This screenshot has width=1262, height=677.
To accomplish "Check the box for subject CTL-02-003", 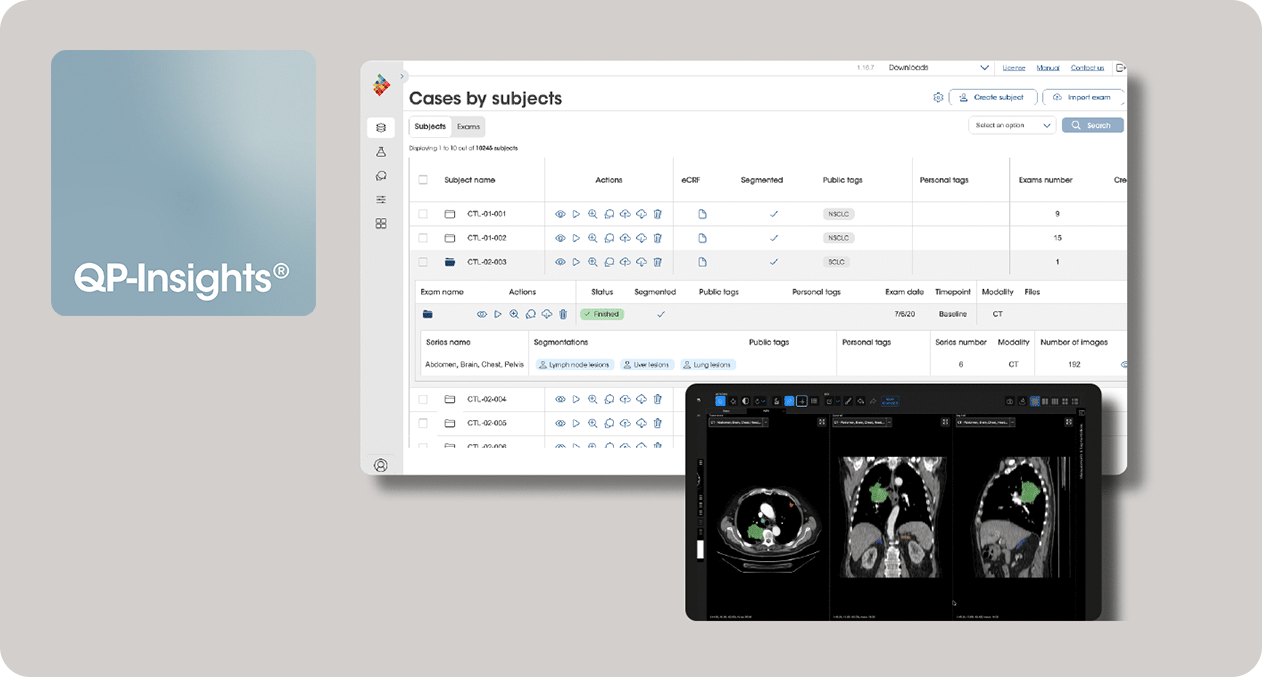I will (423, 262).
